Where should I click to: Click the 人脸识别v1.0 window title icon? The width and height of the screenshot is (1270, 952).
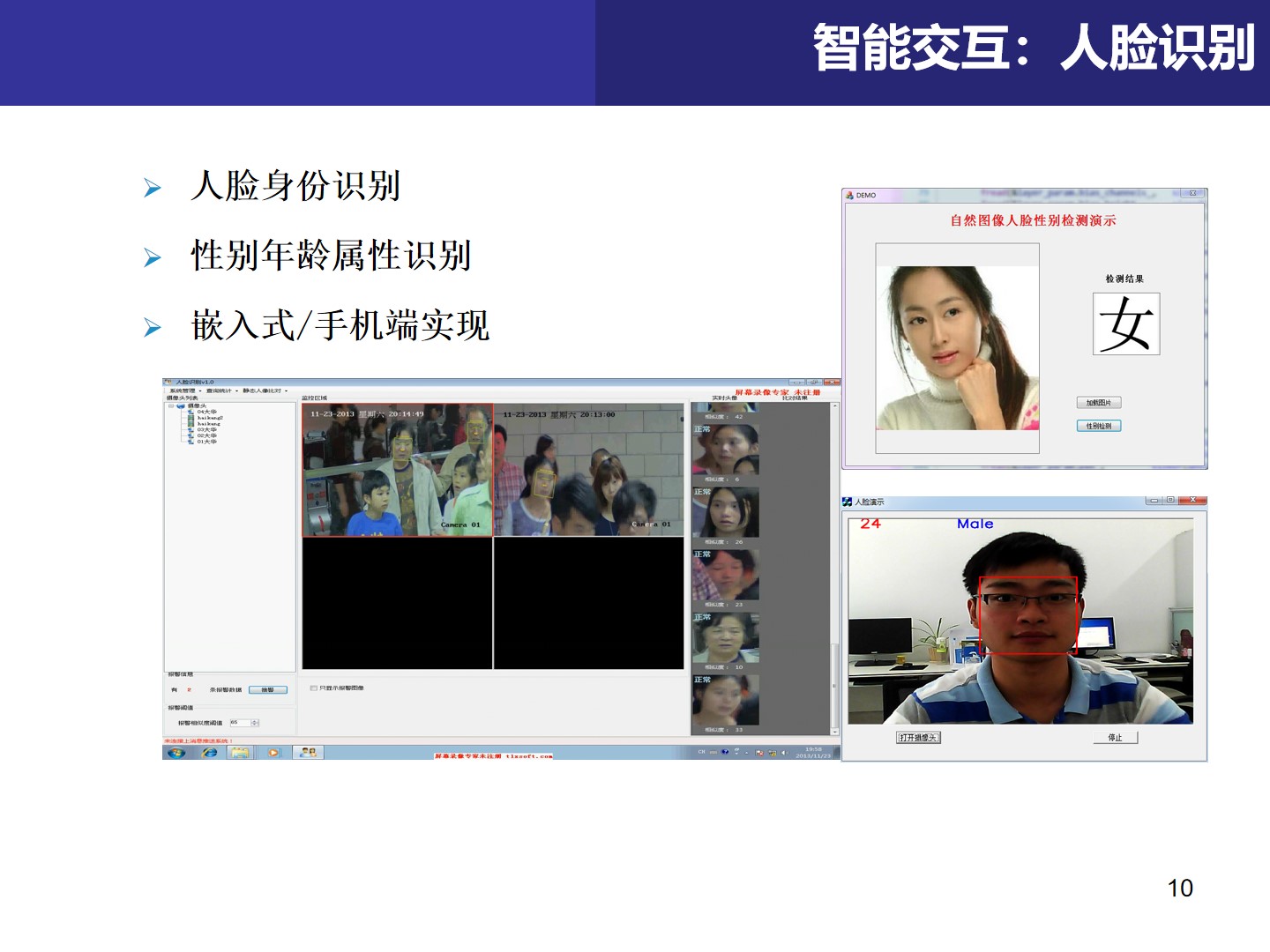168,383
